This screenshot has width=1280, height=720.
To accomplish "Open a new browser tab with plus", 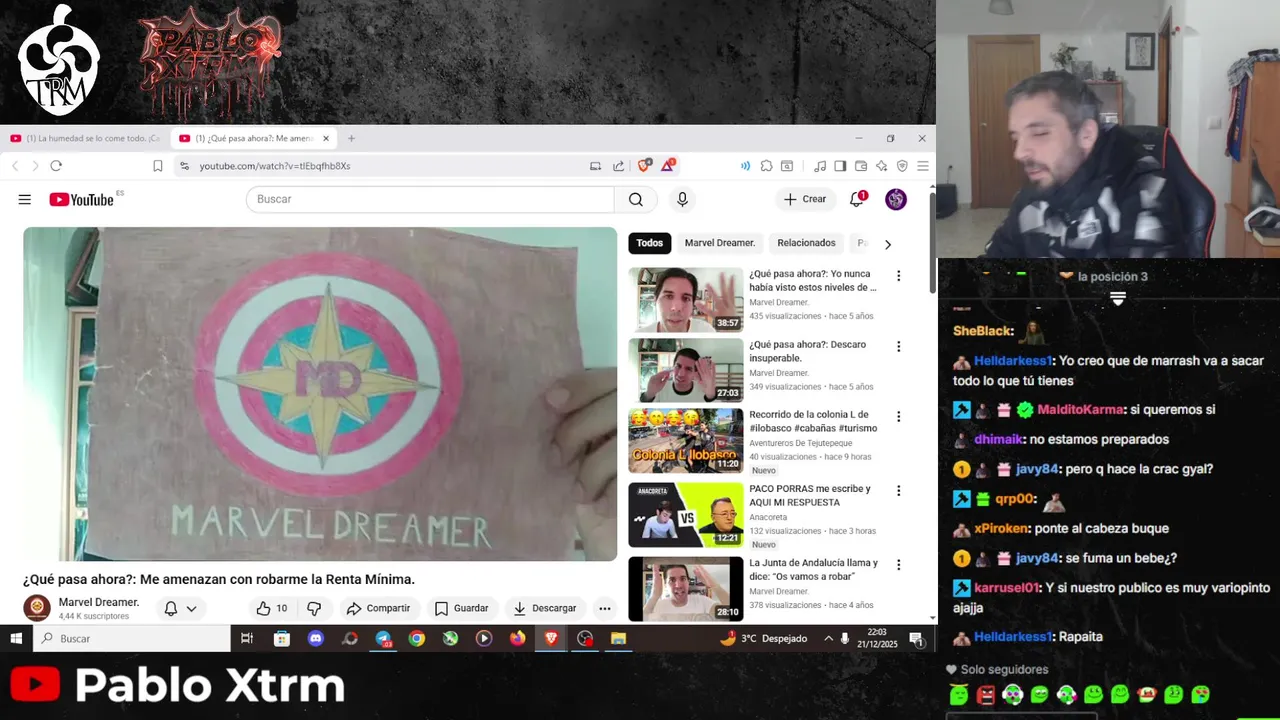I will 351,138.
